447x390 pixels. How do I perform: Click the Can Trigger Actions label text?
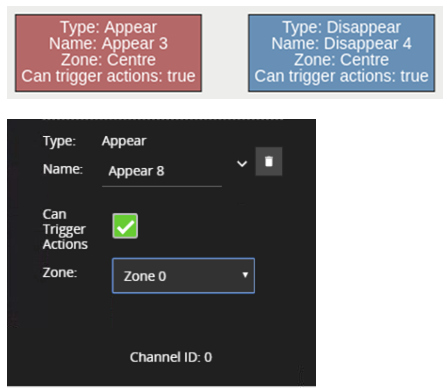coord(65,229)
